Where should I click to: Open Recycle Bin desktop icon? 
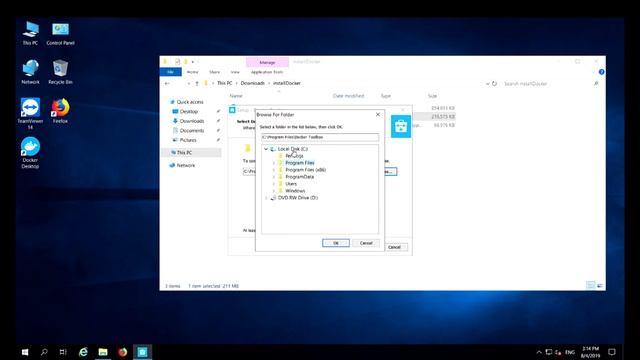(x=60, y=72)
